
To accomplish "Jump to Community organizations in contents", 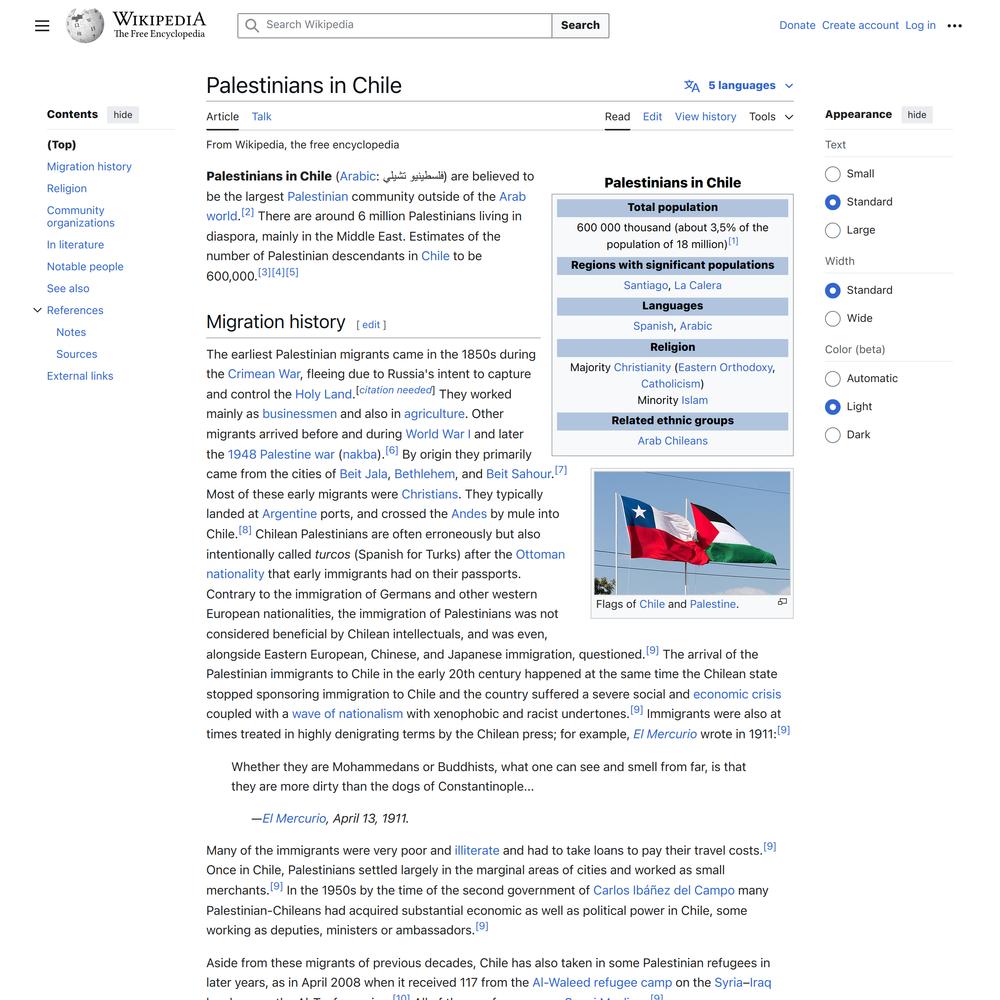I will 80,217.
